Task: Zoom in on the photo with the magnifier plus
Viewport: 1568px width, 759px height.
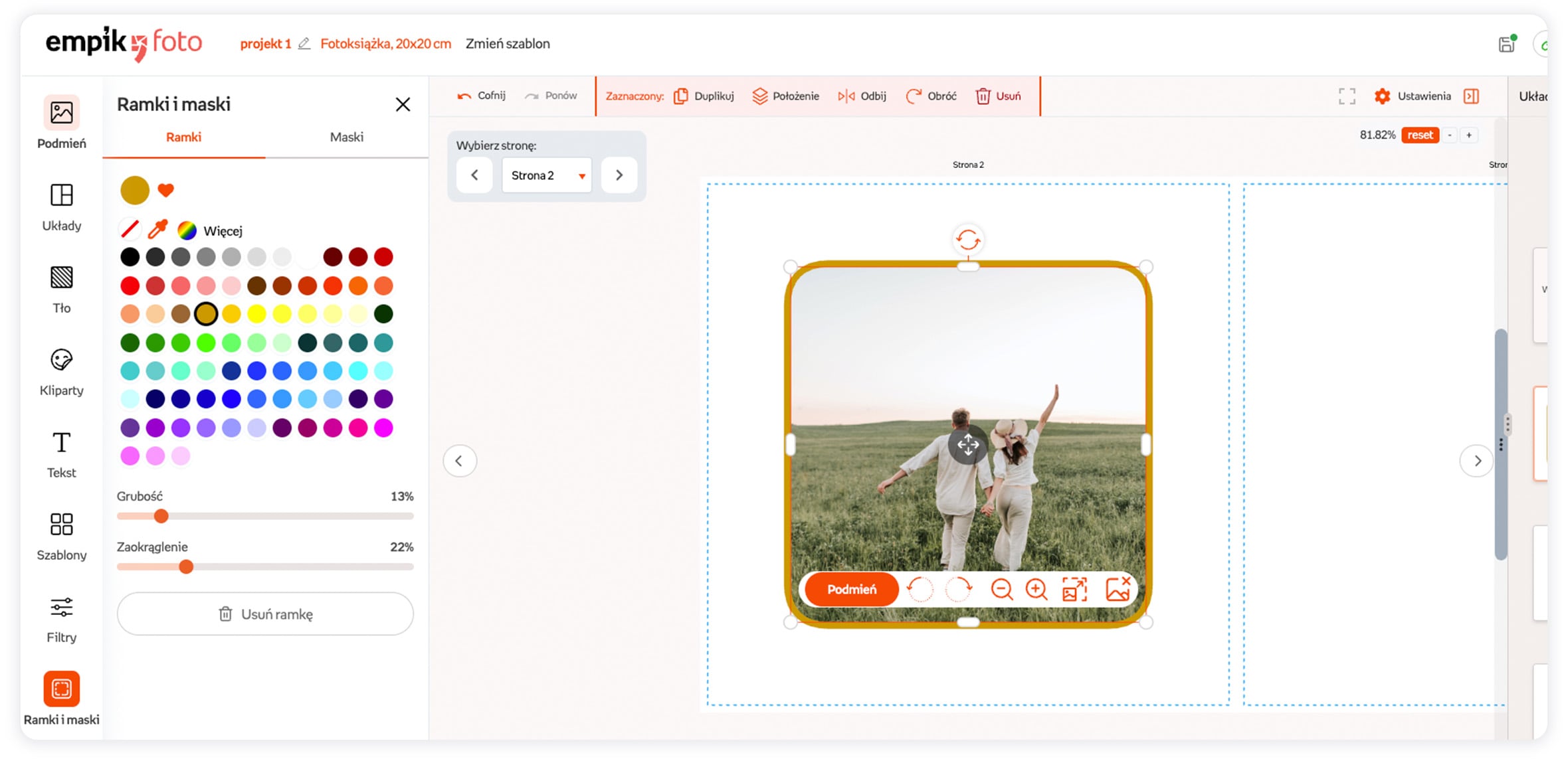Action: click(x=1036, y=589)
